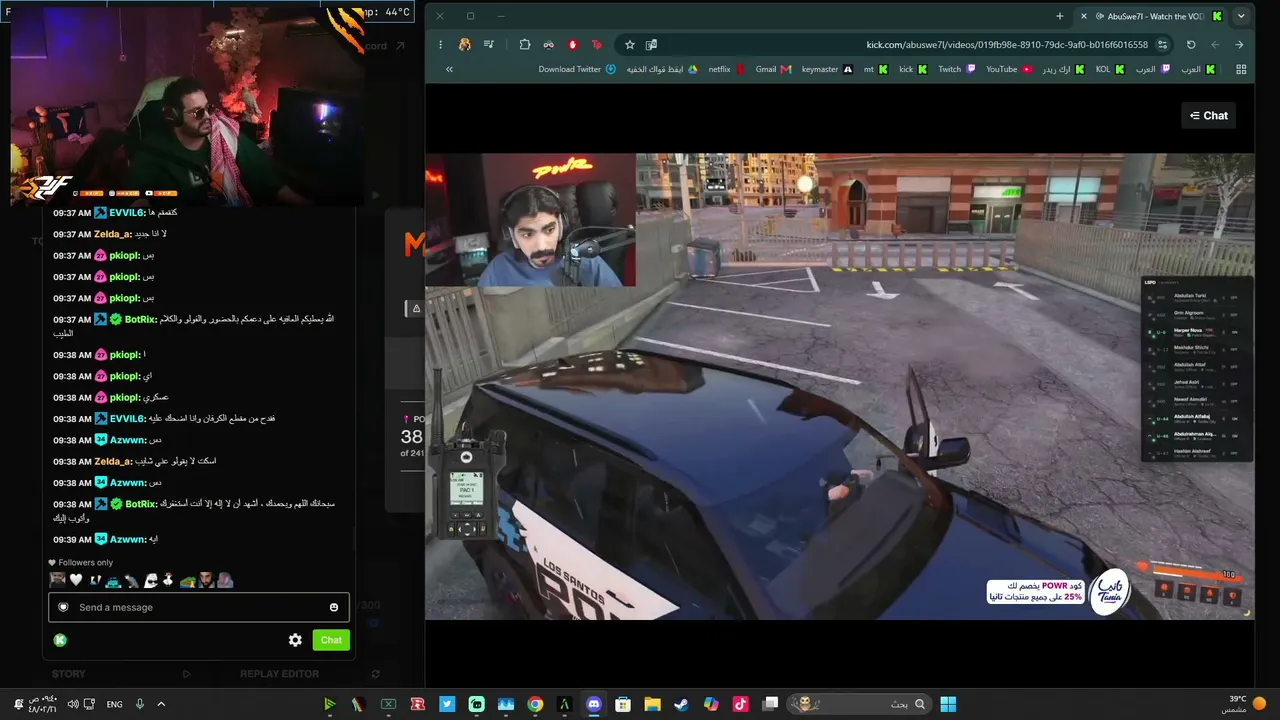Click the Followers only label
The image size is (1280, 720).
click(85, 563)
